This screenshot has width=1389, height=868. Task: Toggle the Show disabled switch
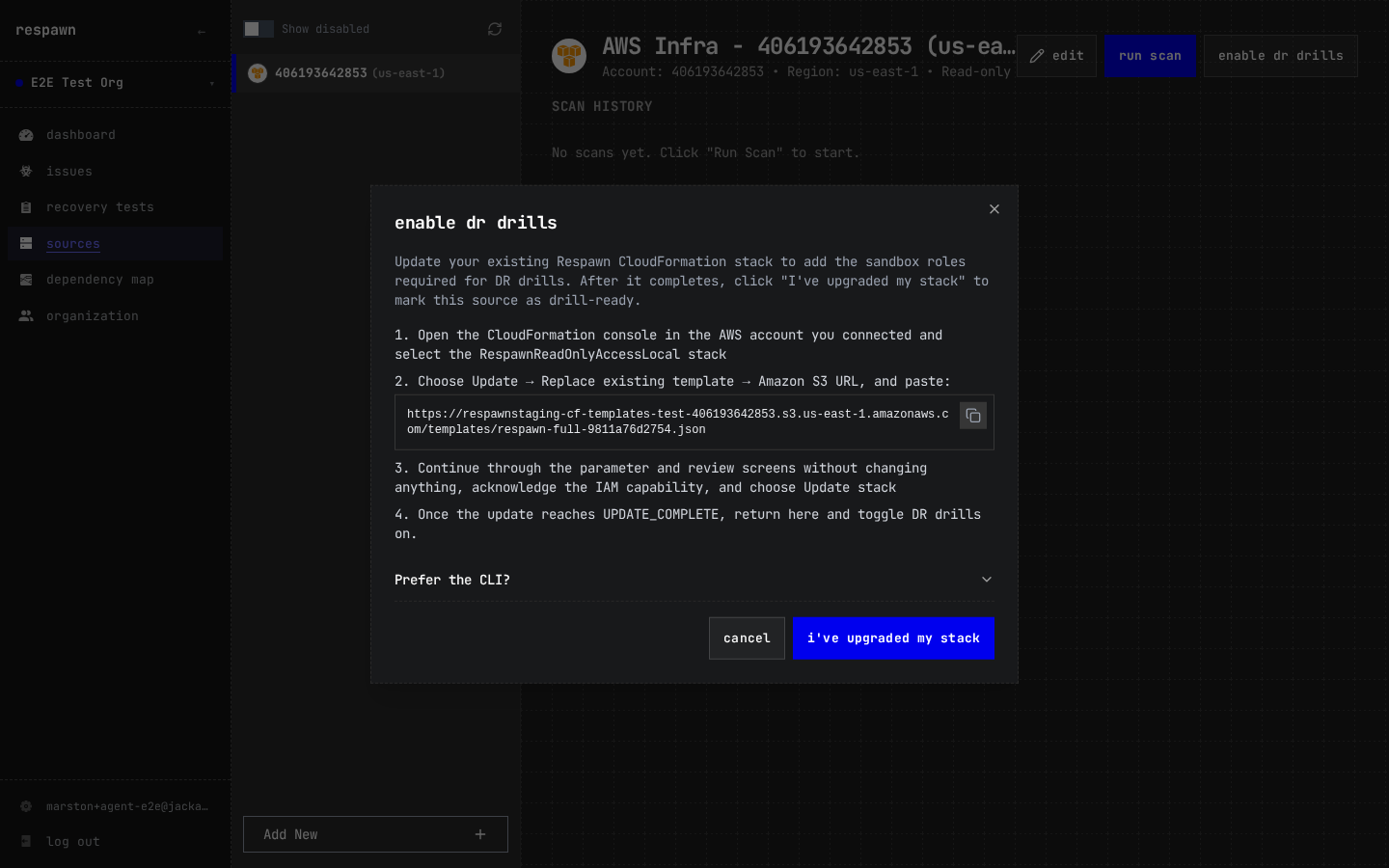click(258, 29)
